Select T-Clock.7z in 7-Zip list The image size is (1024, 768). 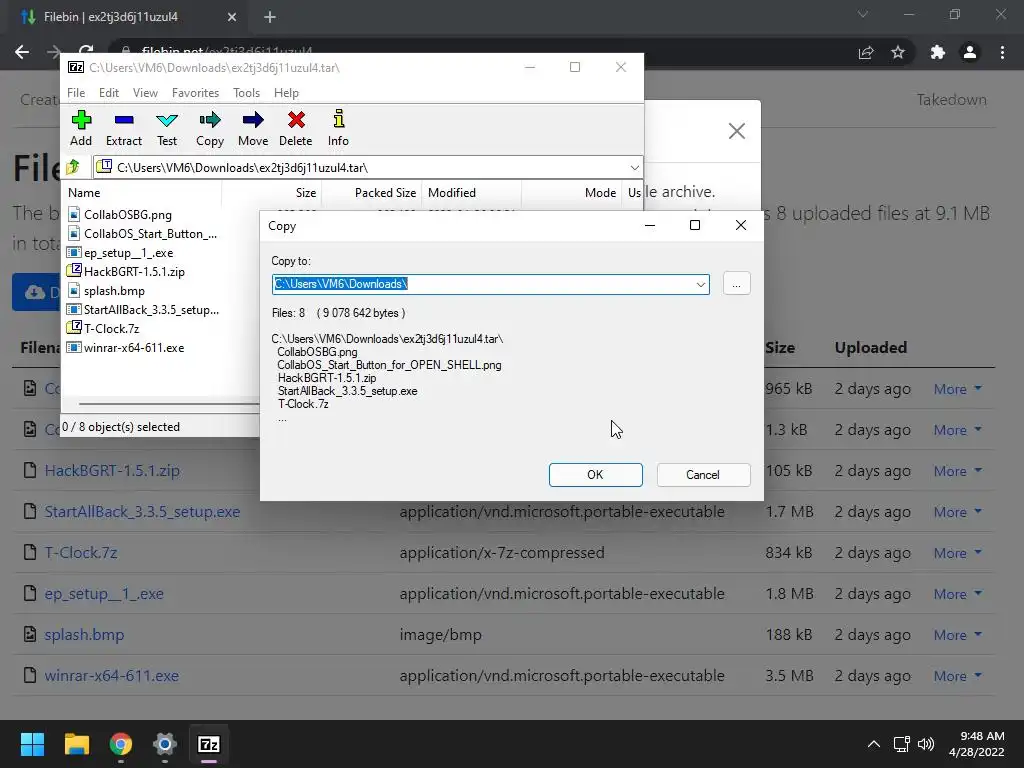(x=111, y=328)
